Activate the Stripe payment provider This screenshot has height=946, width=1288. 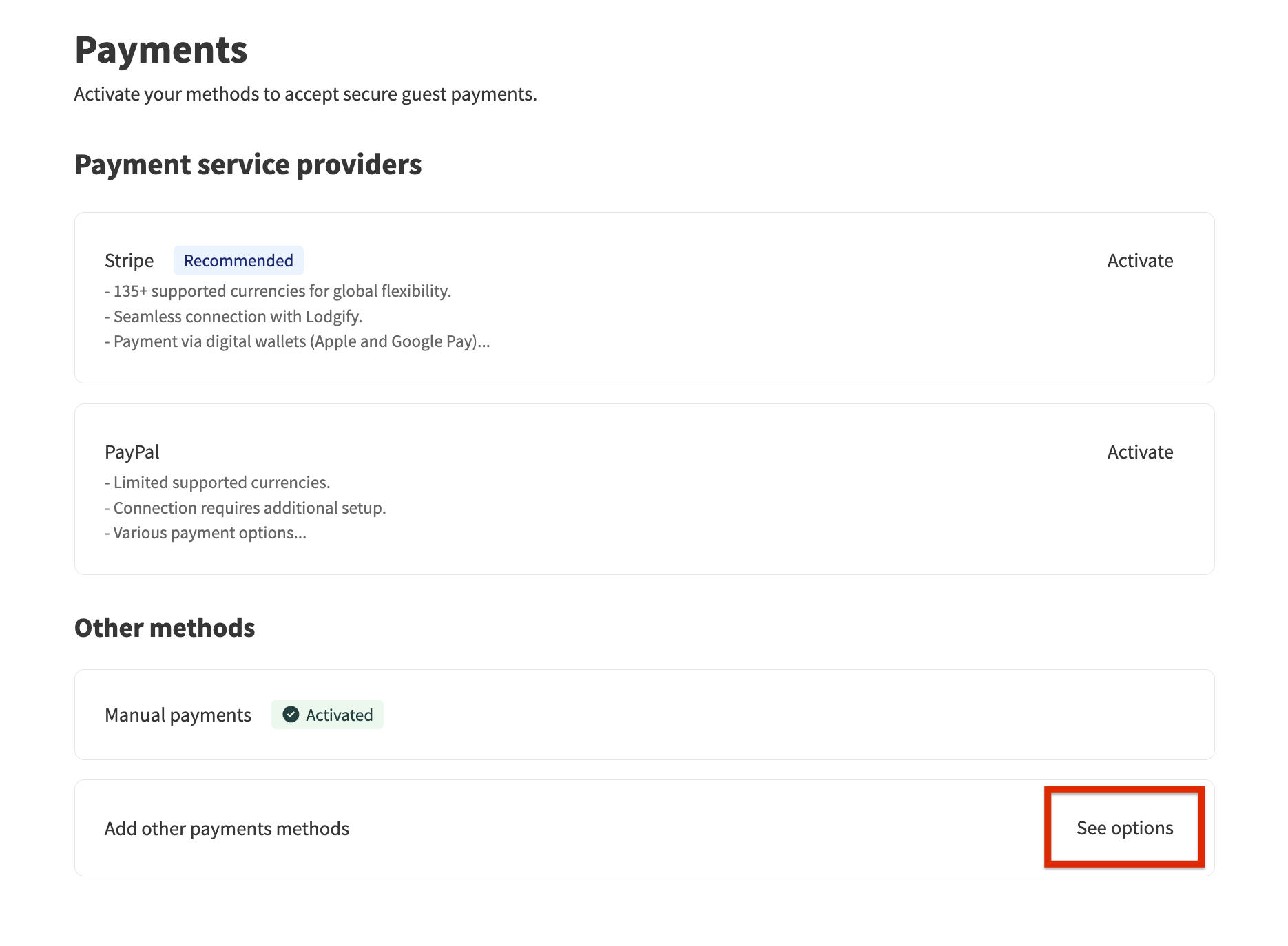click(1139, 261)
